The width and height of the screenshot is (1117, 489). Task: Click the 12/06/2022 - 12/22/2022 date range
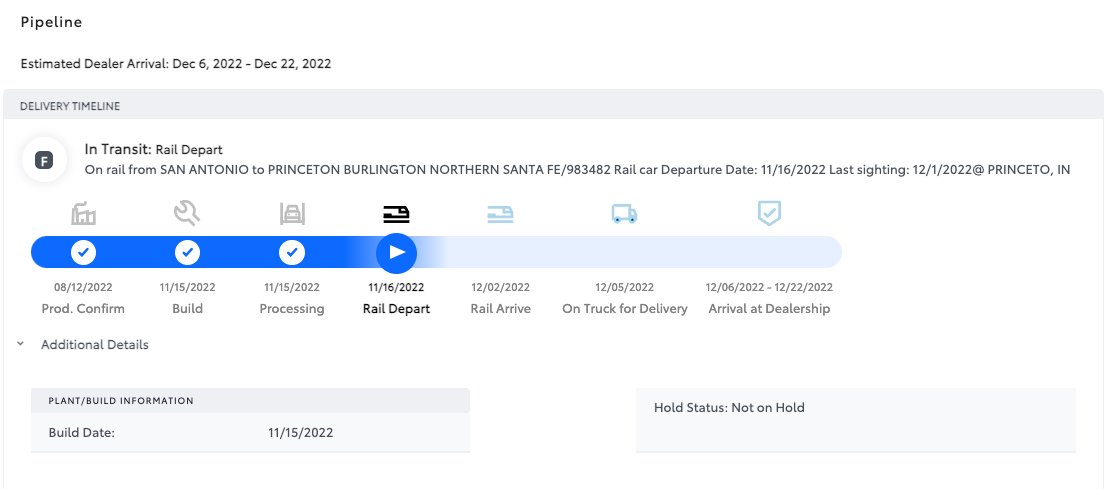pos(769,287)
